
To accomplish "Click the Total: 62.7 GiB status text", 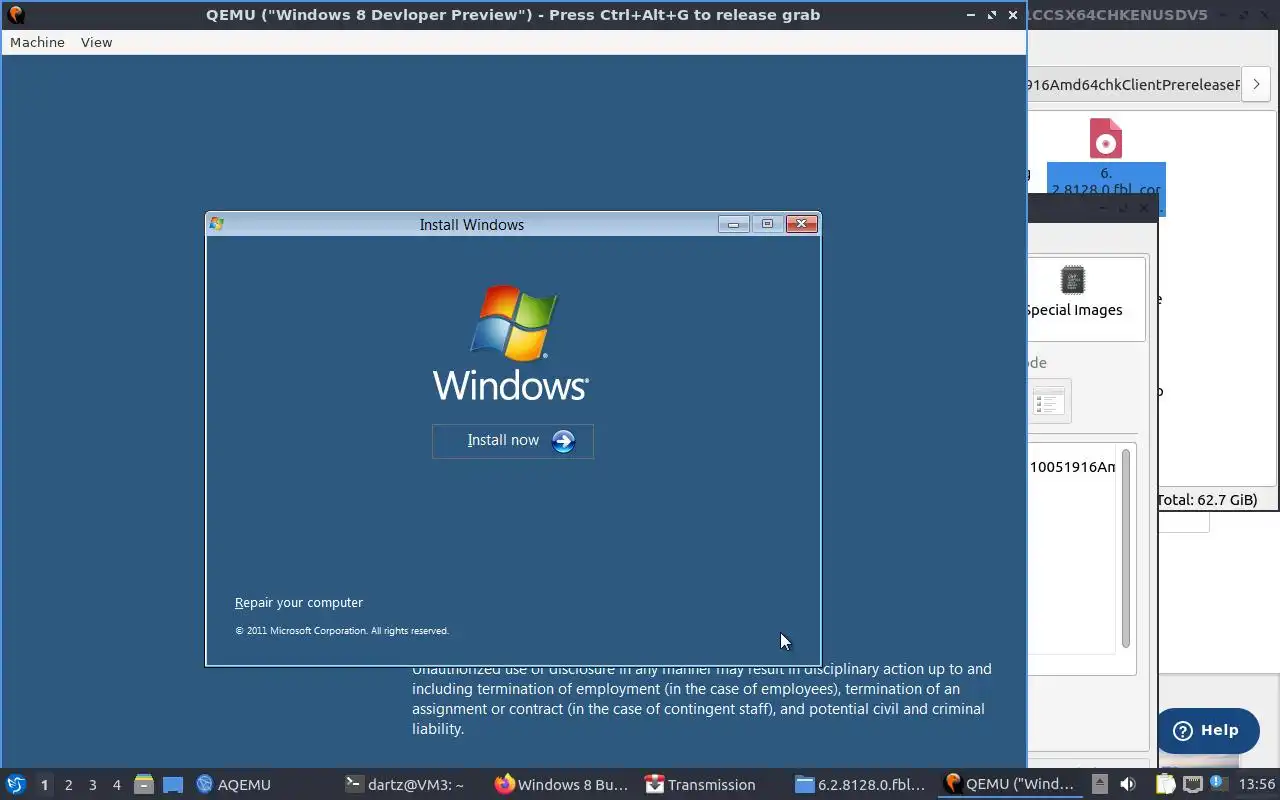I will (x=1208, y=499).
